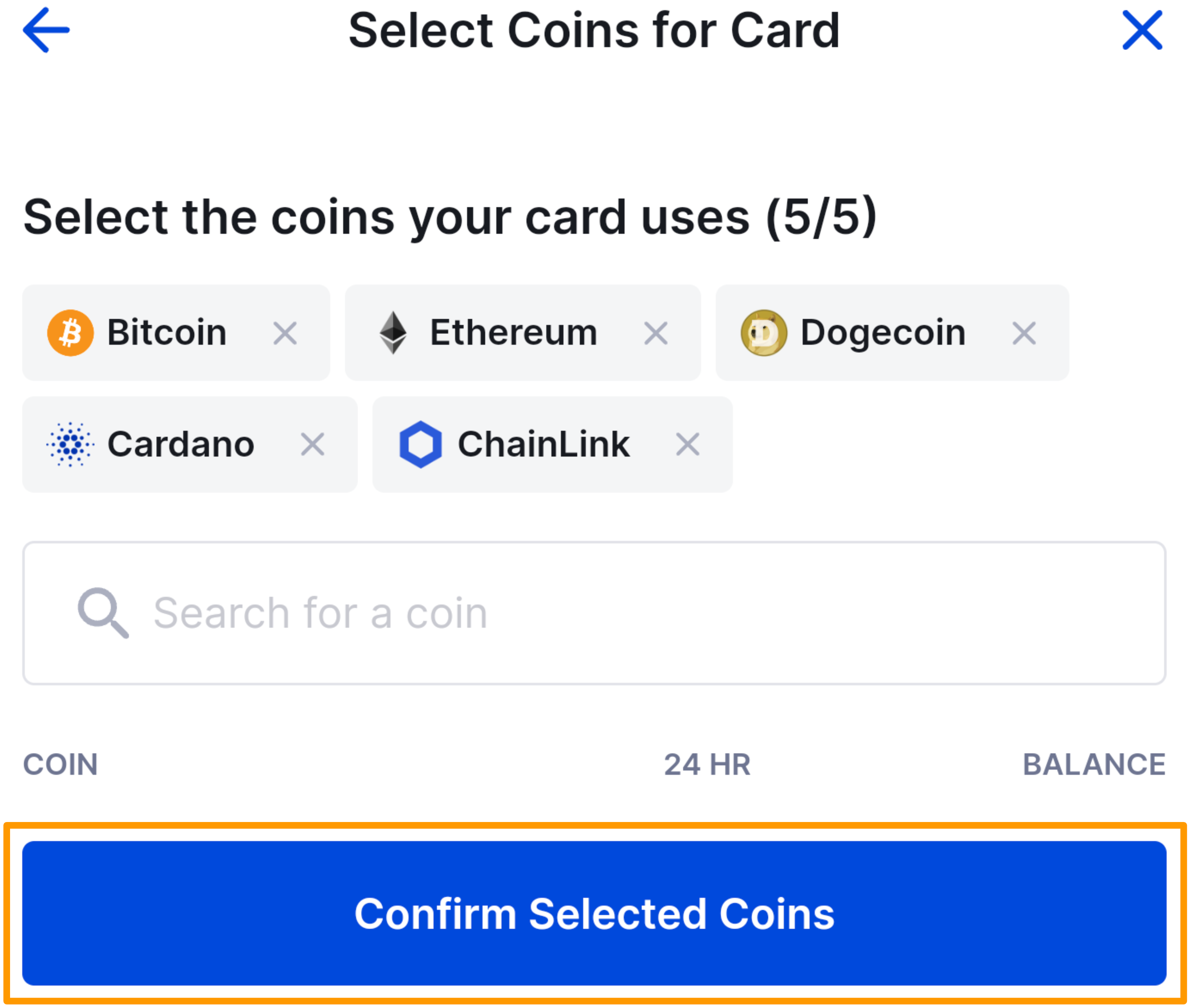Remove Cardano from selected coins
This screenshot has width=1192, height=1008.
(x=312, y=444)
